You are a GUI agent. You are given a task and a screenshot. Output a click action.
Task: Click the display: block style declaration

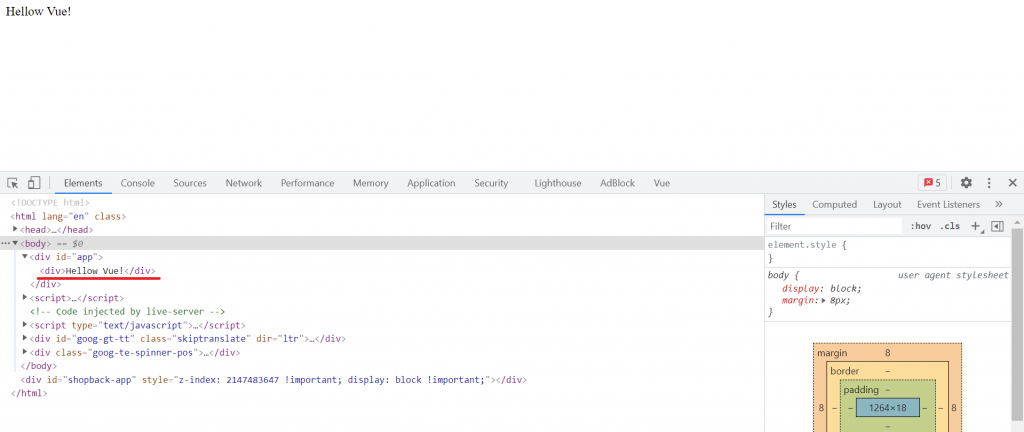(822, 288)
